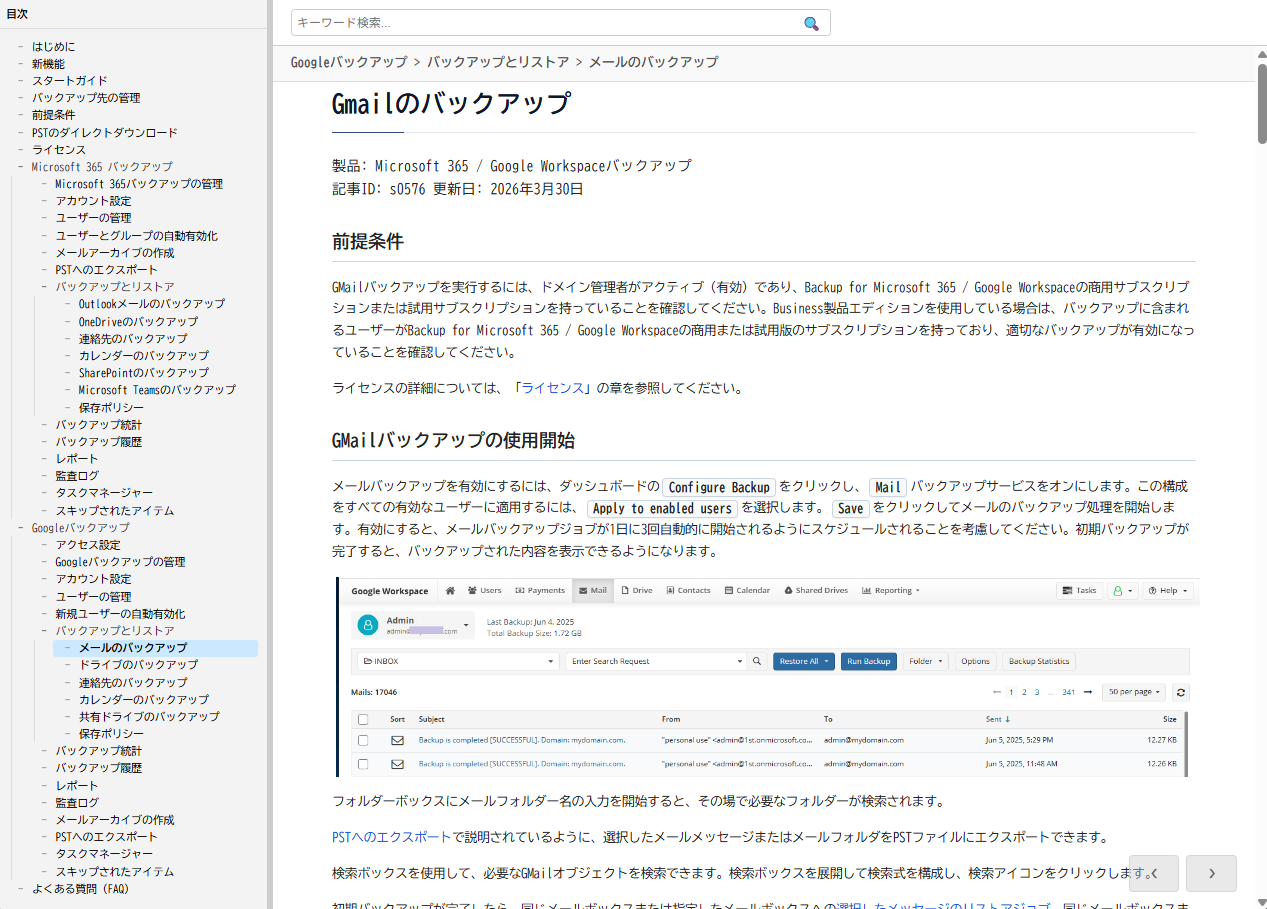Screen dimensions: 1267x909
Task: Open OneDriveのバックアップ in the sidebar
Action: [138, 322]
